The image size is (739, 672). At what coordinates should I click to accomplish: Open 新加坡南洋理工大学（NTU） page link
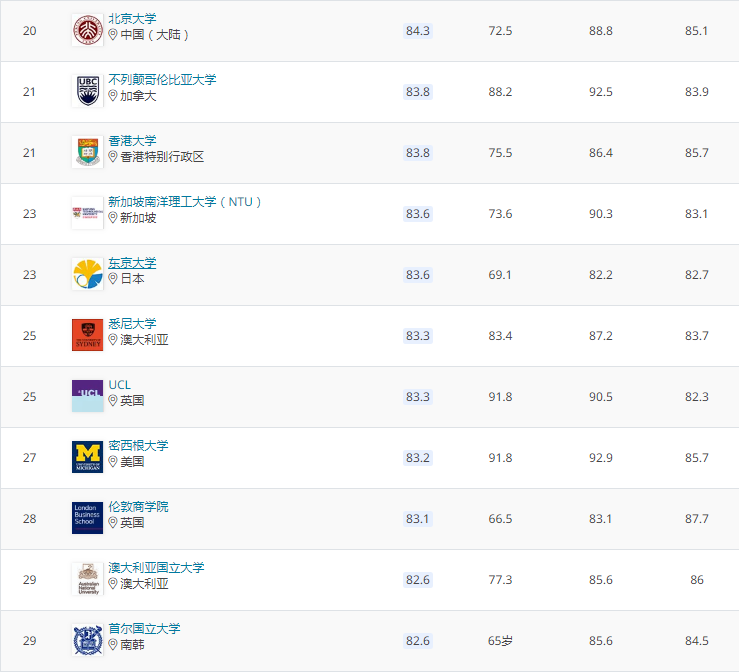point(185,201)
